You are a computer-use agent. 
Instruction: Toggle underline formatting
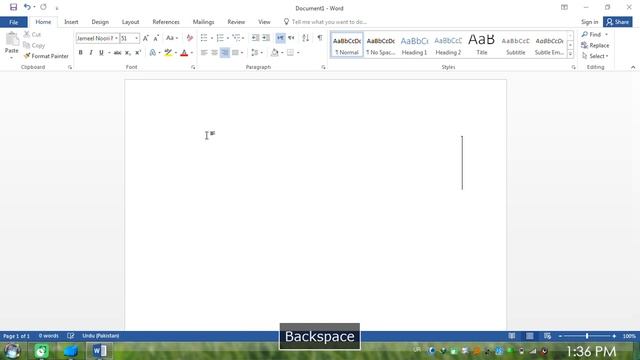[101, 53]
